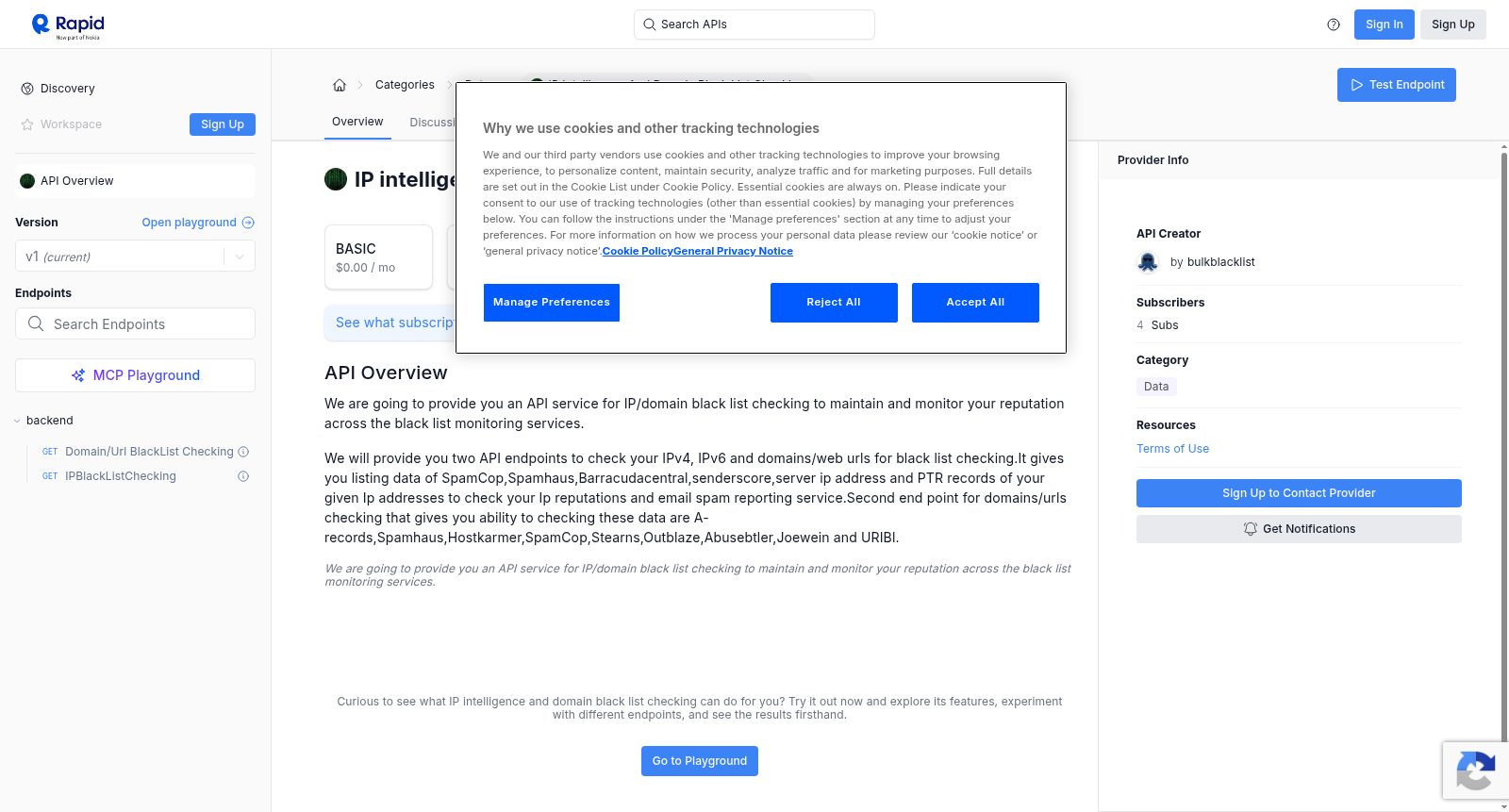Image resolution: width=1509 pixels, height=812 pixels.
Task: Collapse the backend endpoint group
Action: 17,421
